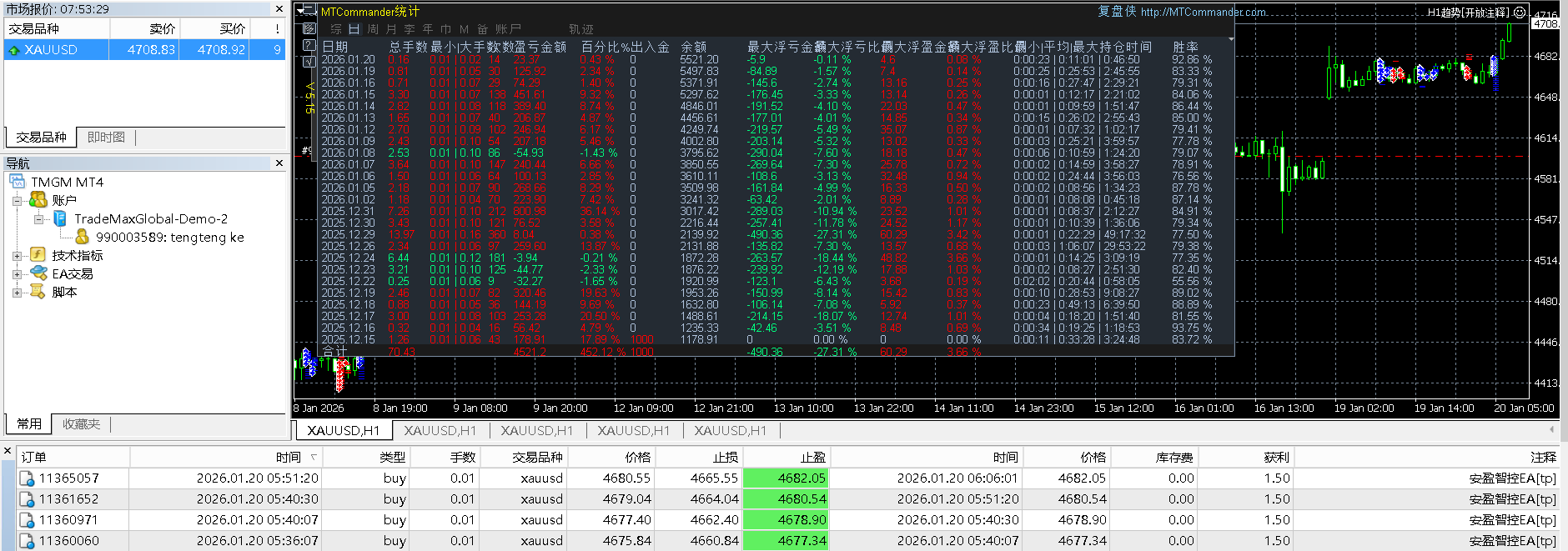1568x551 pixels.
Task: Switch to the second XAUUSD,H1 chart tab
Action: [x=440, y=431]
